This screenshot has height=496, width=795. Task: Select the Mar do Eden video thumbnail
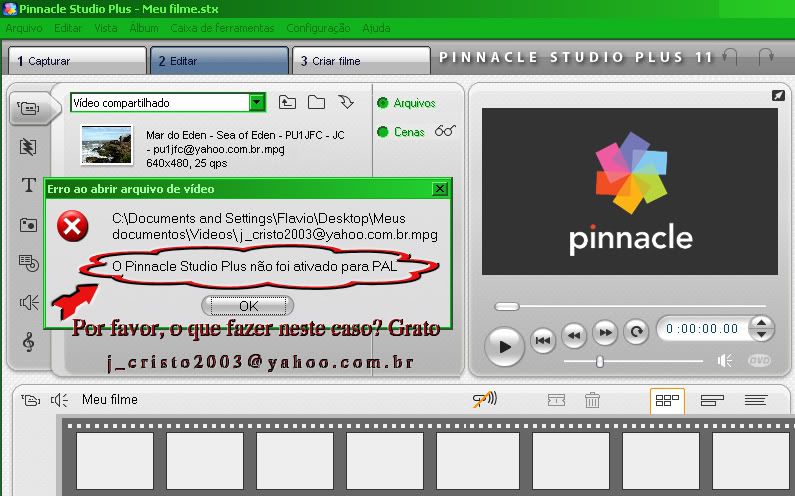click(x=106, y=146)
